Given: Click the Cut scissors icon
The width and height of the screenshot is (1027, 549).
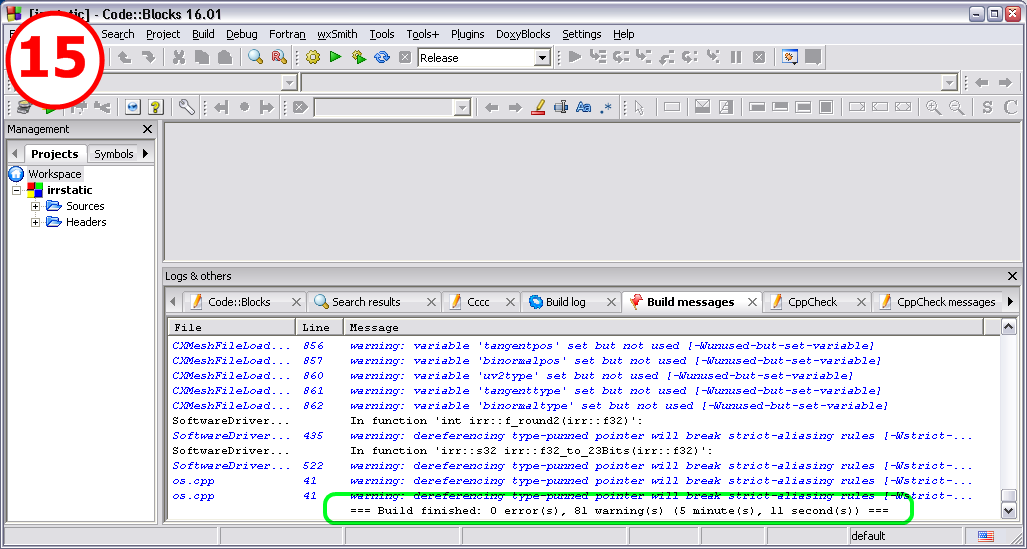Looking at the screenshot, I should click(x=179, y=58).
